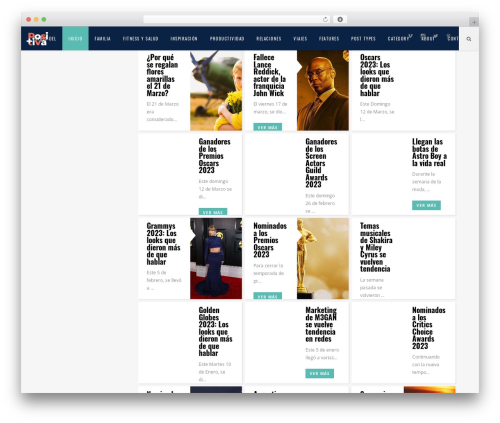Viewport: 500px width, 423px height.
Task: Open the golden Oscar statuette thumbnail
Action: click(x=323, y=258)
